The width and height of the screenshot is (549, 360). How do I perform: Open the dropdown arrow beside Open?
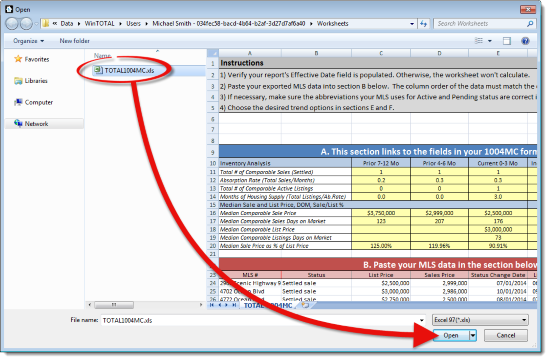pyautogui.click(x=473, y=335)
